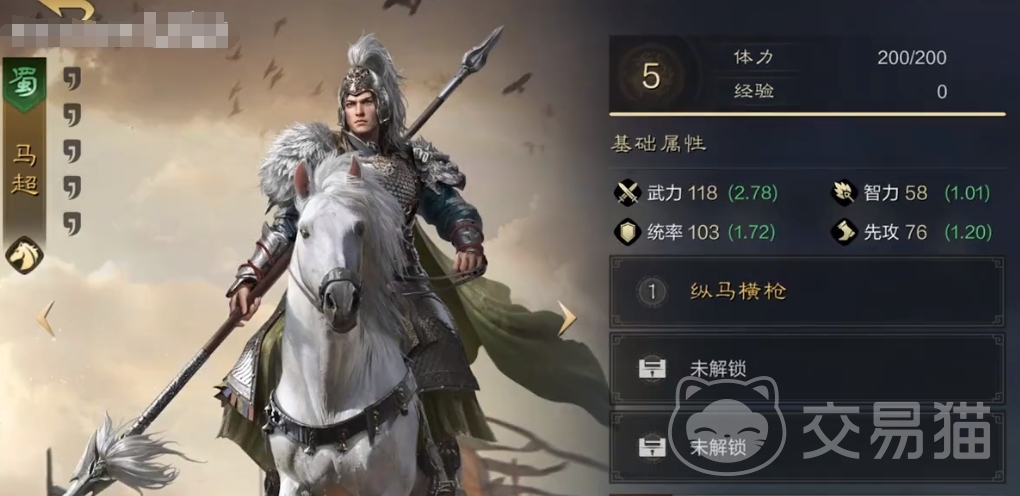Click the 智力 attribute icon

click(x=844, y=193)
